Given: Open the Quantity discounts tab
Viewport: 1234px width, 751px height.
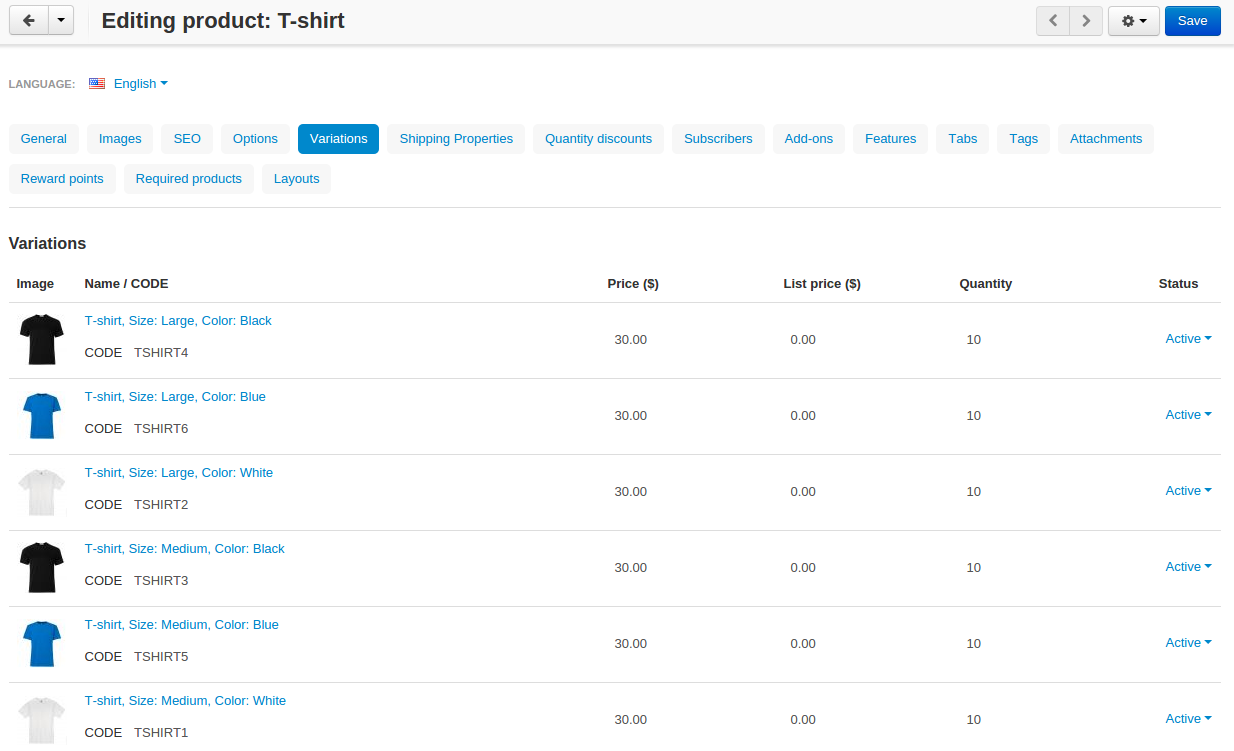Looking at the screenshot, I should tap(598, 139).
